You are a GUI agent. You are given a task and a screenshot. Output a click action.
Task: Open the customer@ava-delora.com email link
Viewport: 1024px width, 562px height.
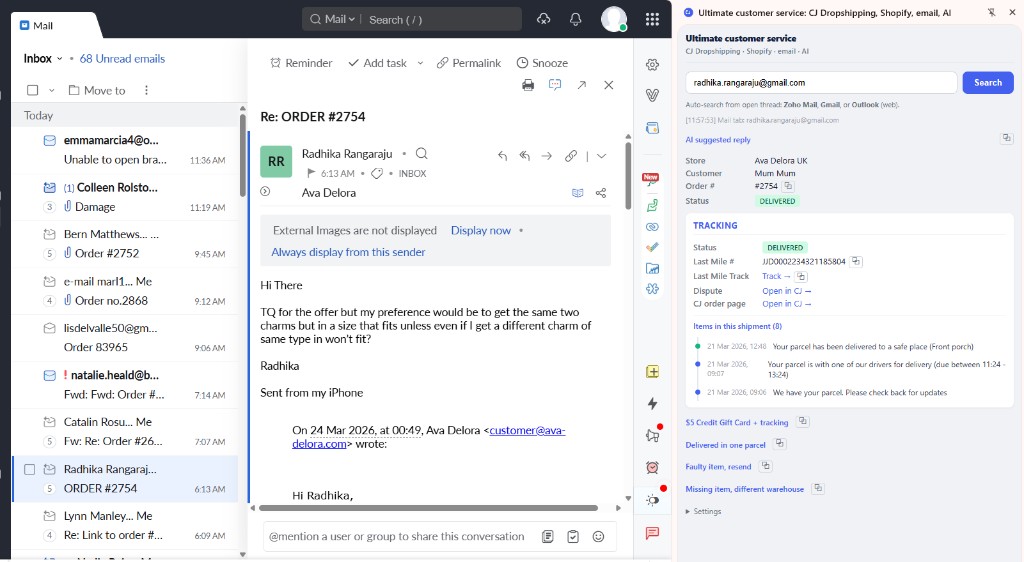pyautogui.click(x=428, y=437)
